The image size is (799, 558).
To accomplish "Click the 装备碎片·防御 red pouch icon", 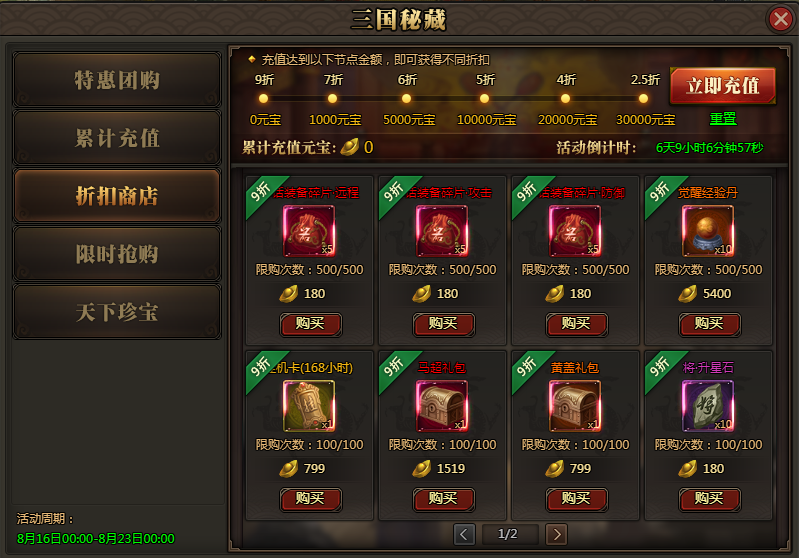I will 575,231.
